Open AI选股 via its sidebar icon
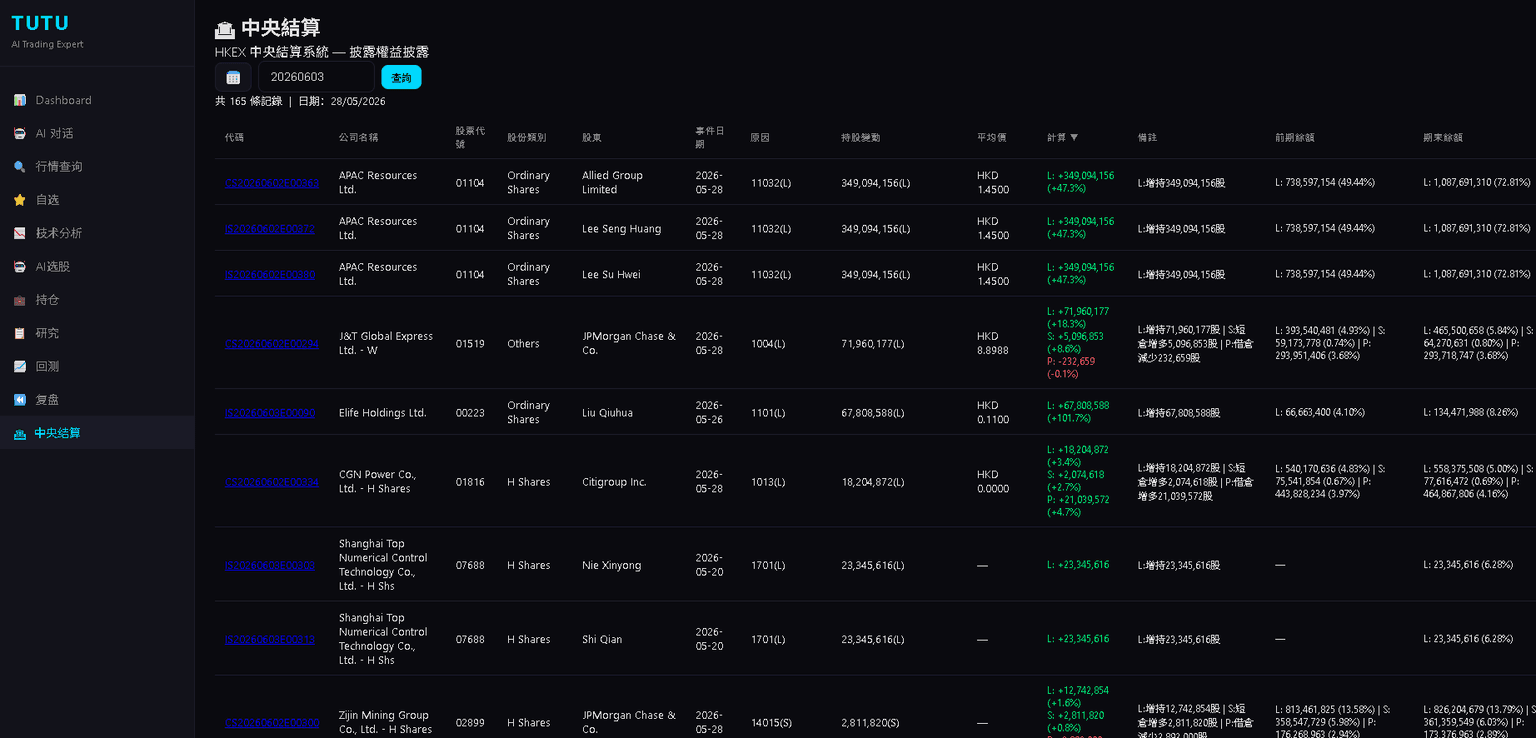The image size is (1536, 738). coord(19,266)
